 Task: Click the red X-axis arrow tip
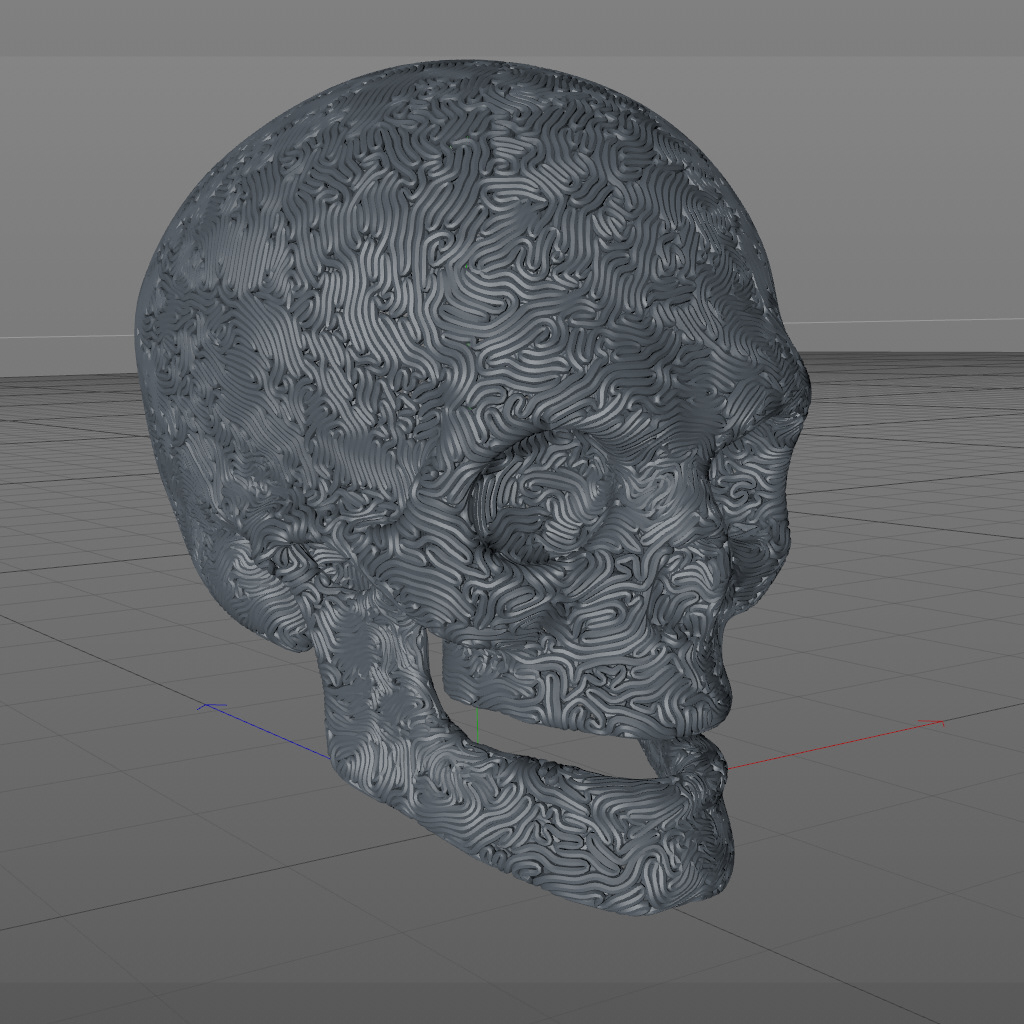(939, 722)
